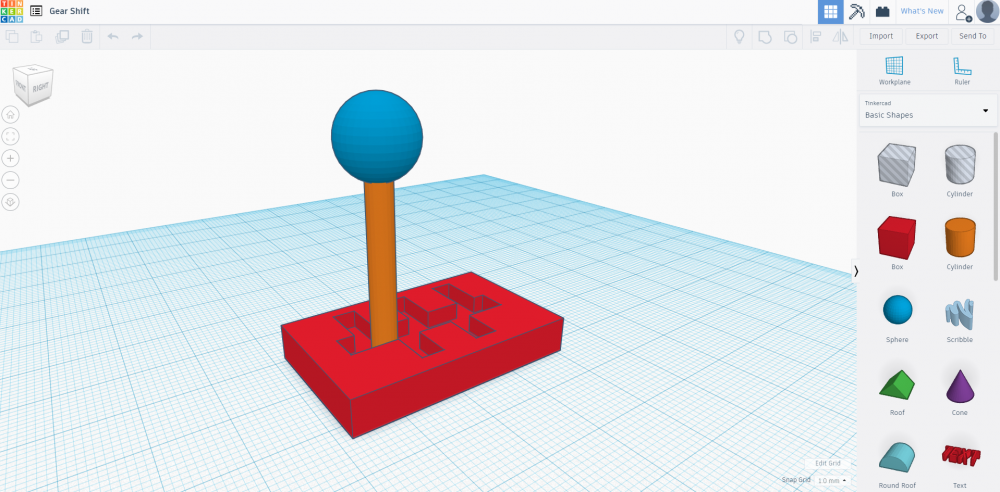Collapse the shapes panel with the chevron
The height and width of the screenshot is (492, 1000).
point(855,271)
